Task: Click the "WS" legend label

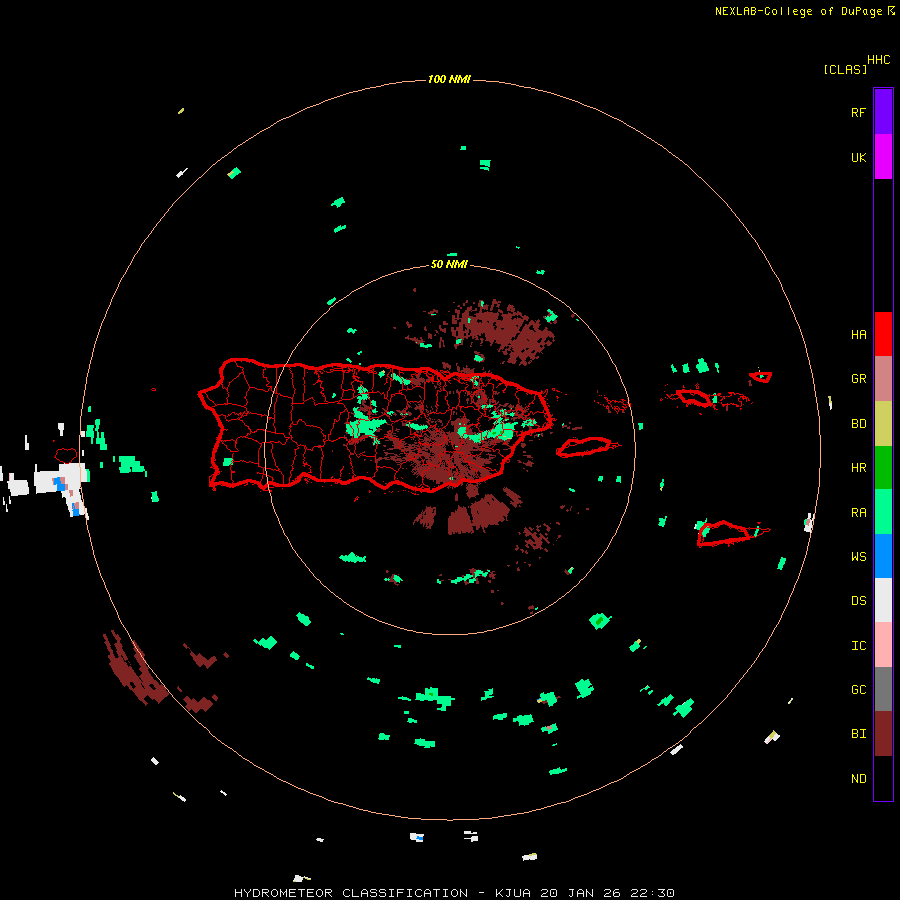Action: click(859, 557)
